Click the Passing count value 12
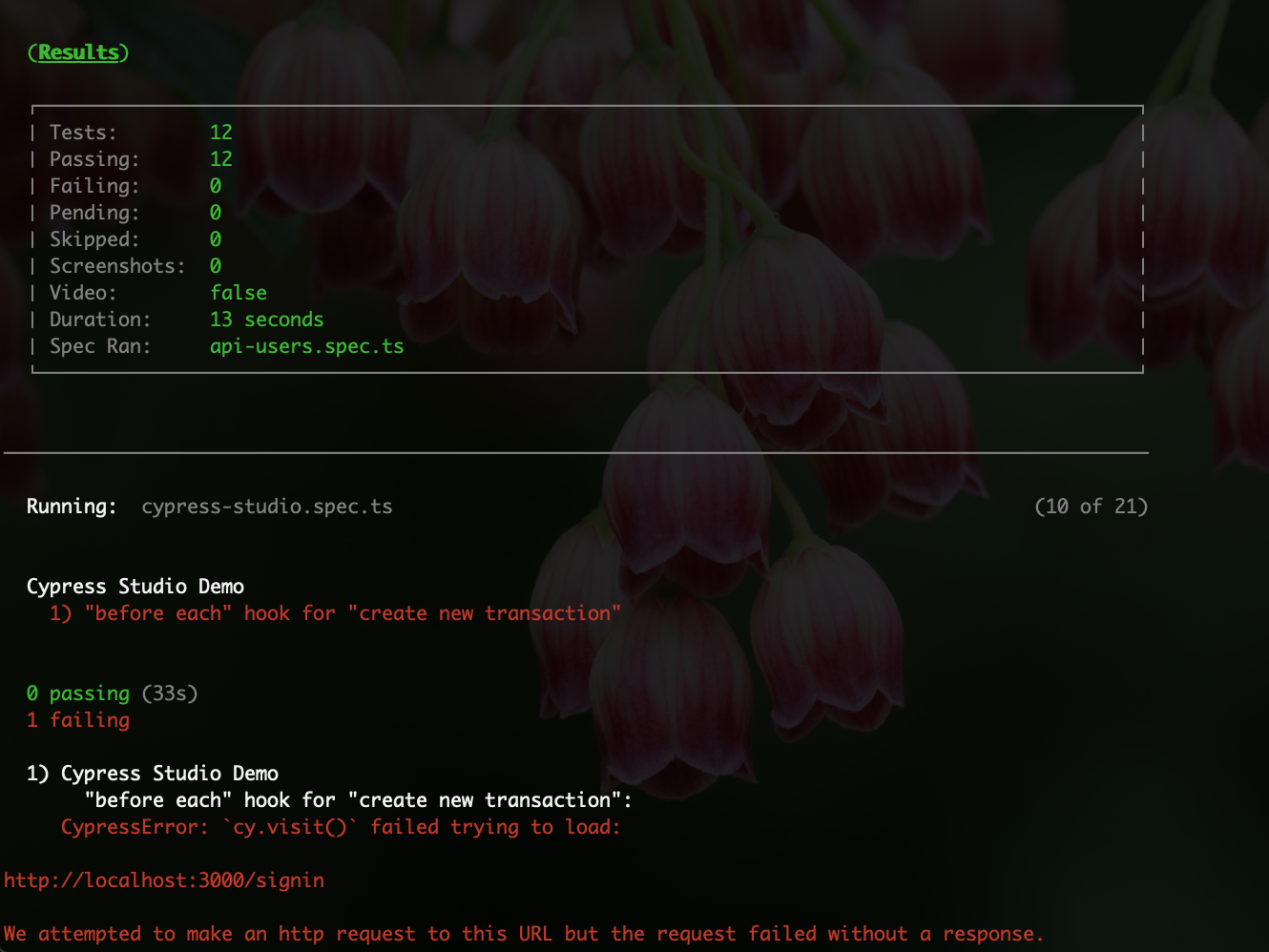Viewport: 1269px width, 952px height. (x=221, y=159)
